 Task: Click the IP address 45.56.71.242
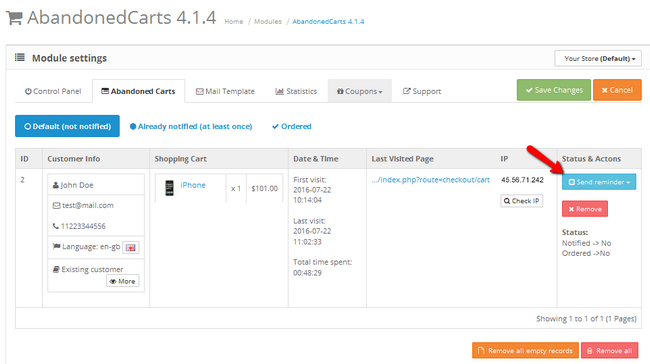pyautogui.click(x=522, y=180)
